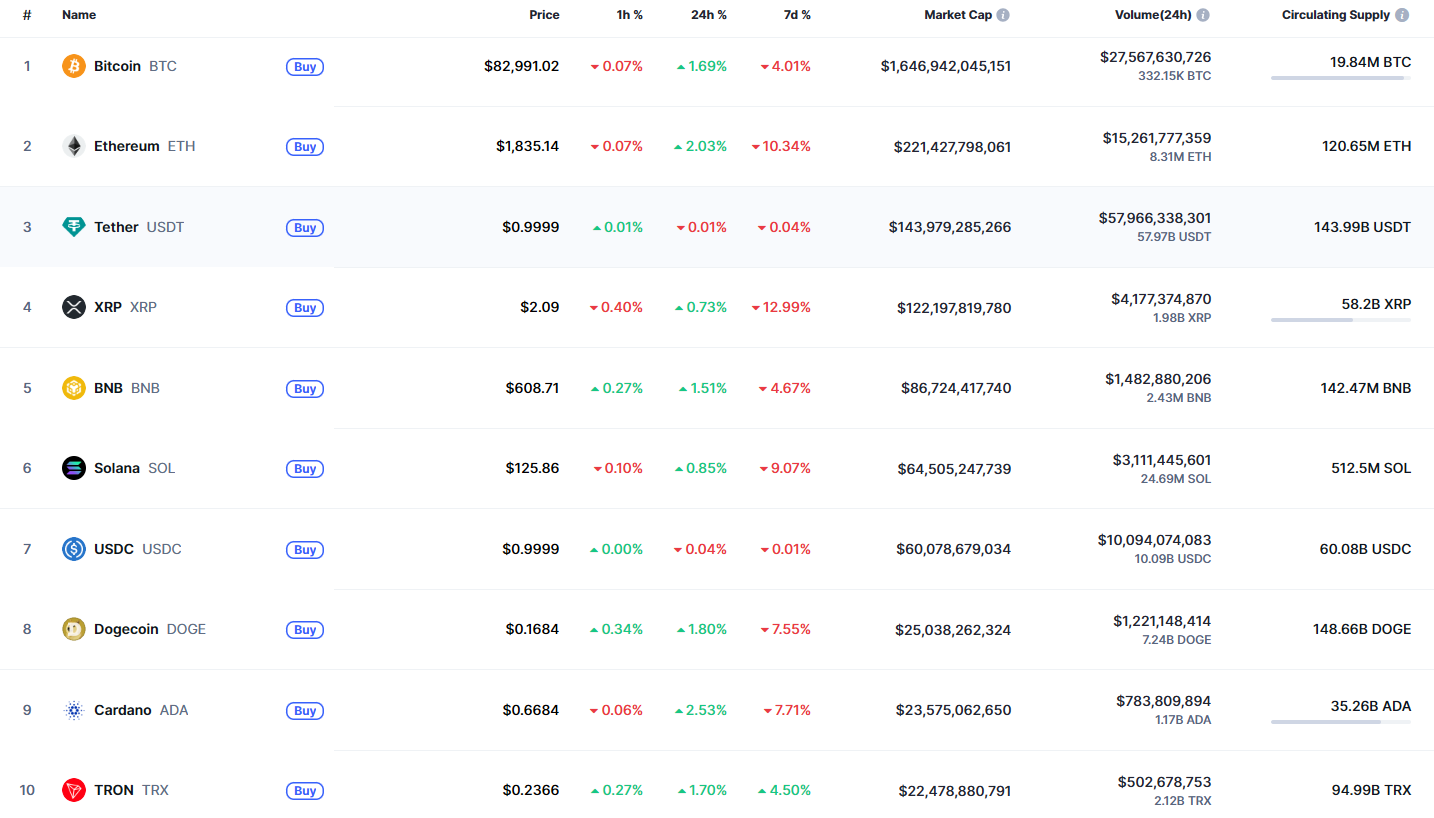Viewport: 1434px width, 818px height.
Task: Sort the table by Name column
Action: pyautogui.click(x=79, y=15)
